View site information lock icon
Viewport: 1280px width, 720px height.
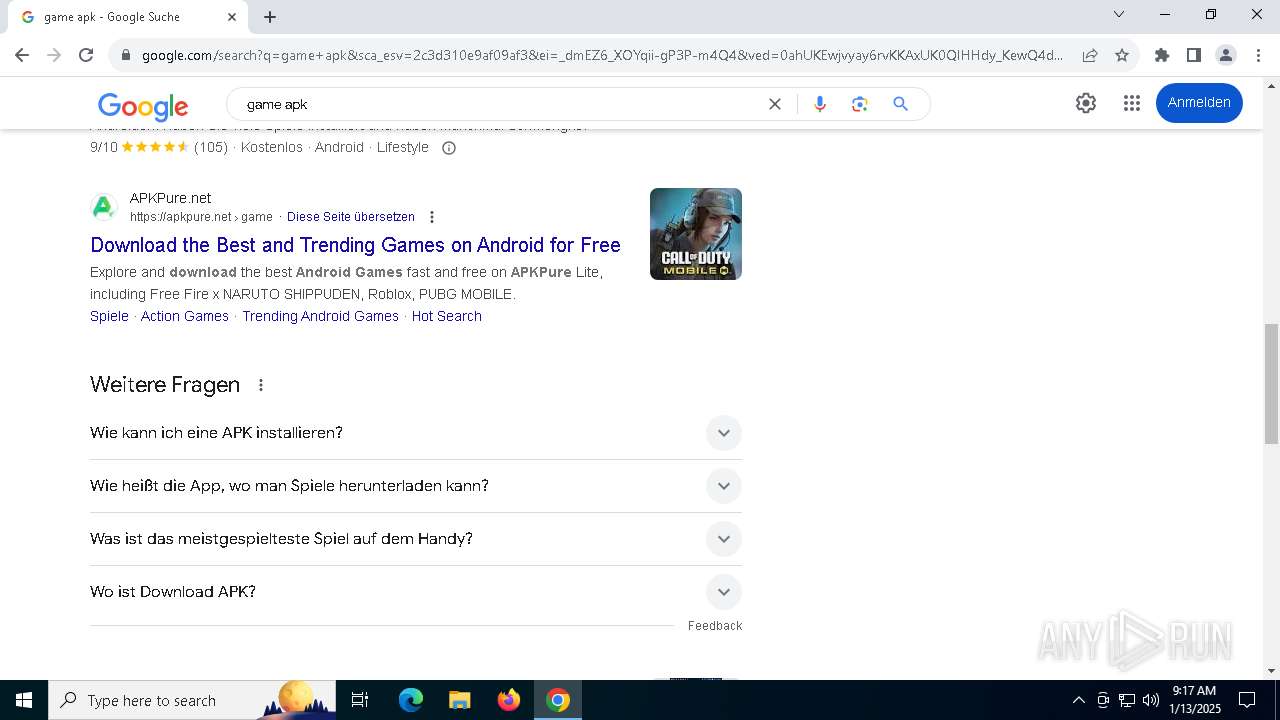coord(126,55)
